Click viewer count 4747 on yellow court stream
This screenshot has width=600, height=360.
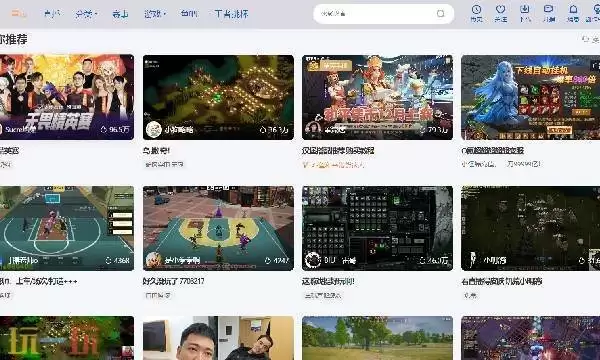[x=277, y=261]
